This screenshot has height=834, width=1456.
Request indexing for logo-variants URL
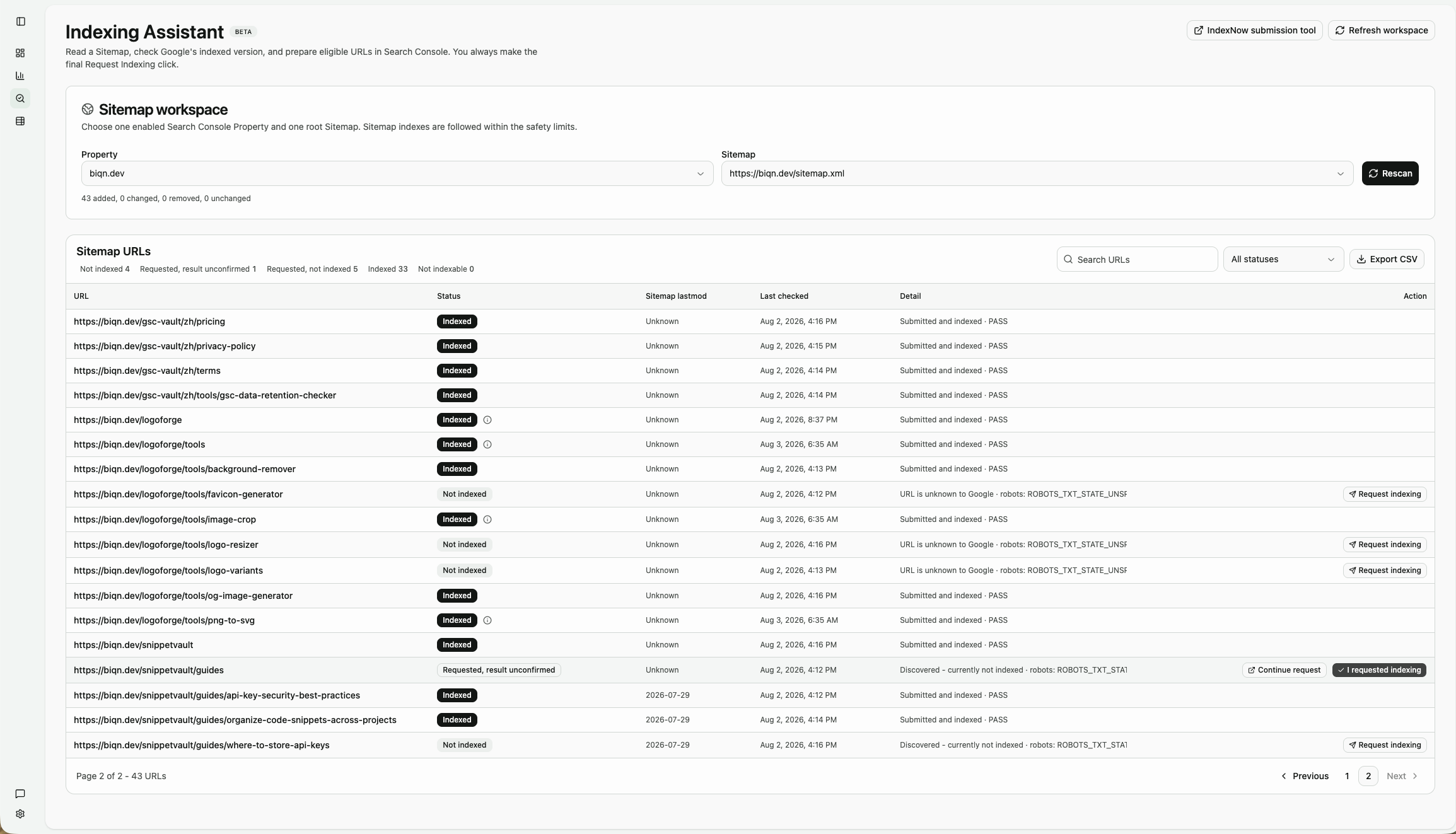click(x=1384, y=570)
